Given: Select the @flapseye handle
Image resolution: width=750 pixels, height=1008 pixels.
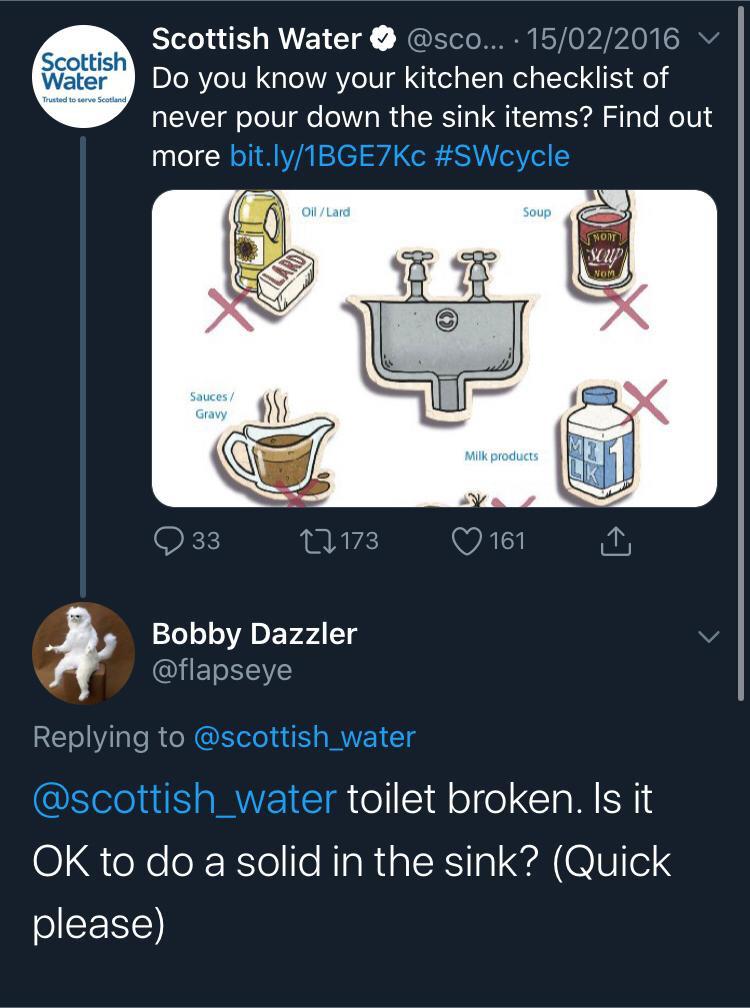Looking at the screenshot, I should coord(222,669).
